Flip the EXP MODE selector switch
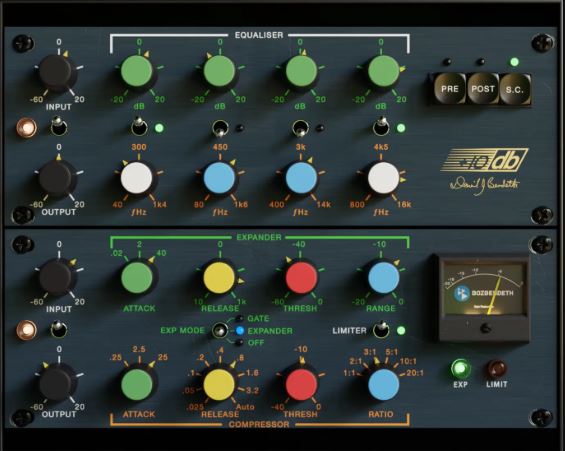Screen dimensions: 565x451 pyautogui.click(x=219, y=330)
